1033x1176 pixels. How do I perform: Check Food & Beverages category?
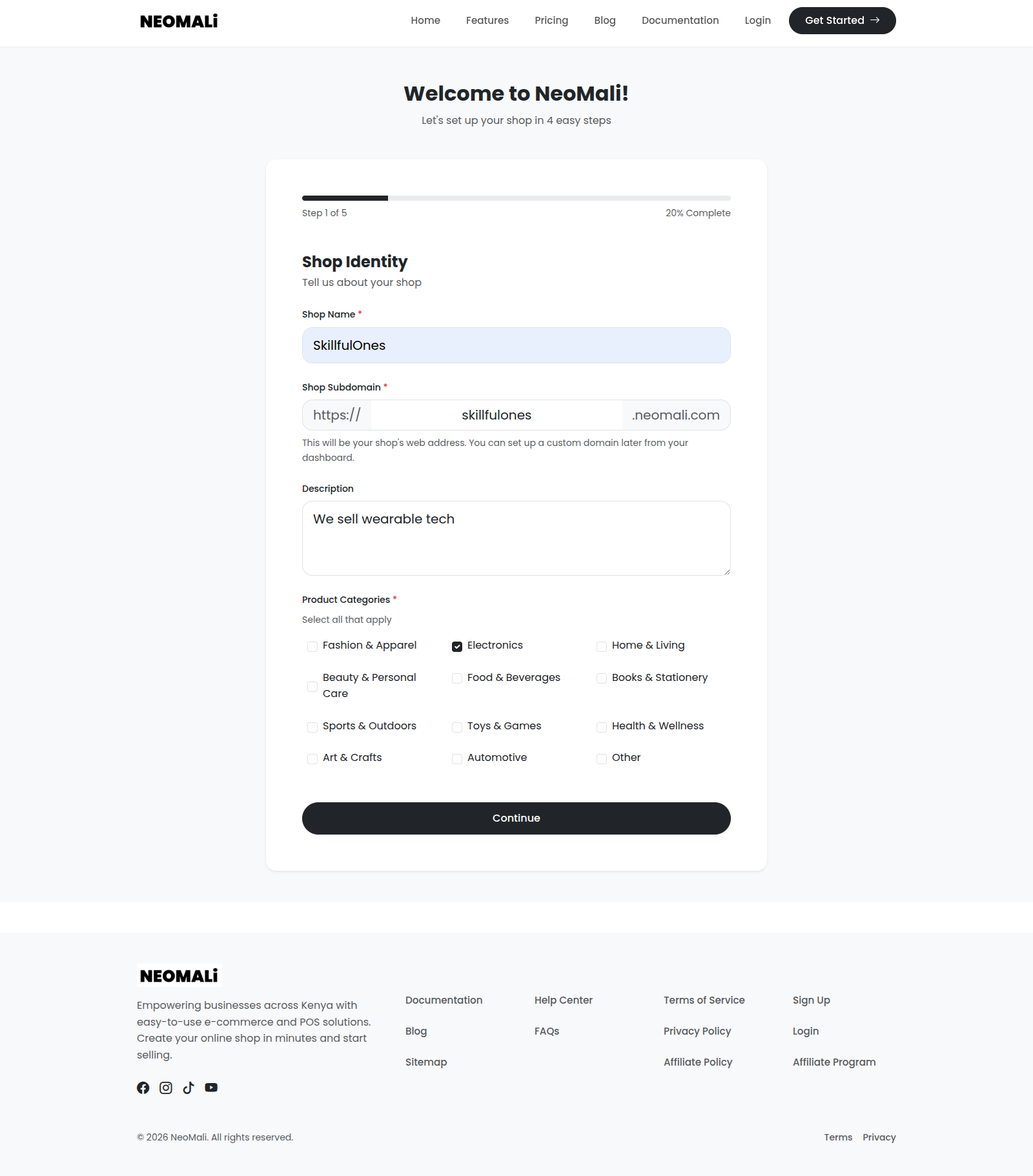457,678
